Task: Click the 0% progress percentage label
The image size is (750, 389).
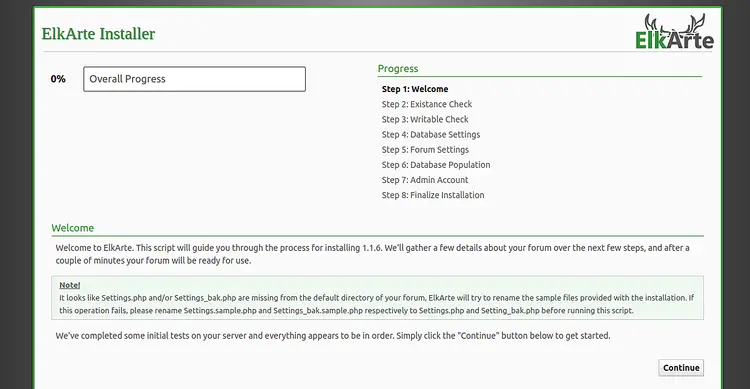Action: [x=58, y=79]
